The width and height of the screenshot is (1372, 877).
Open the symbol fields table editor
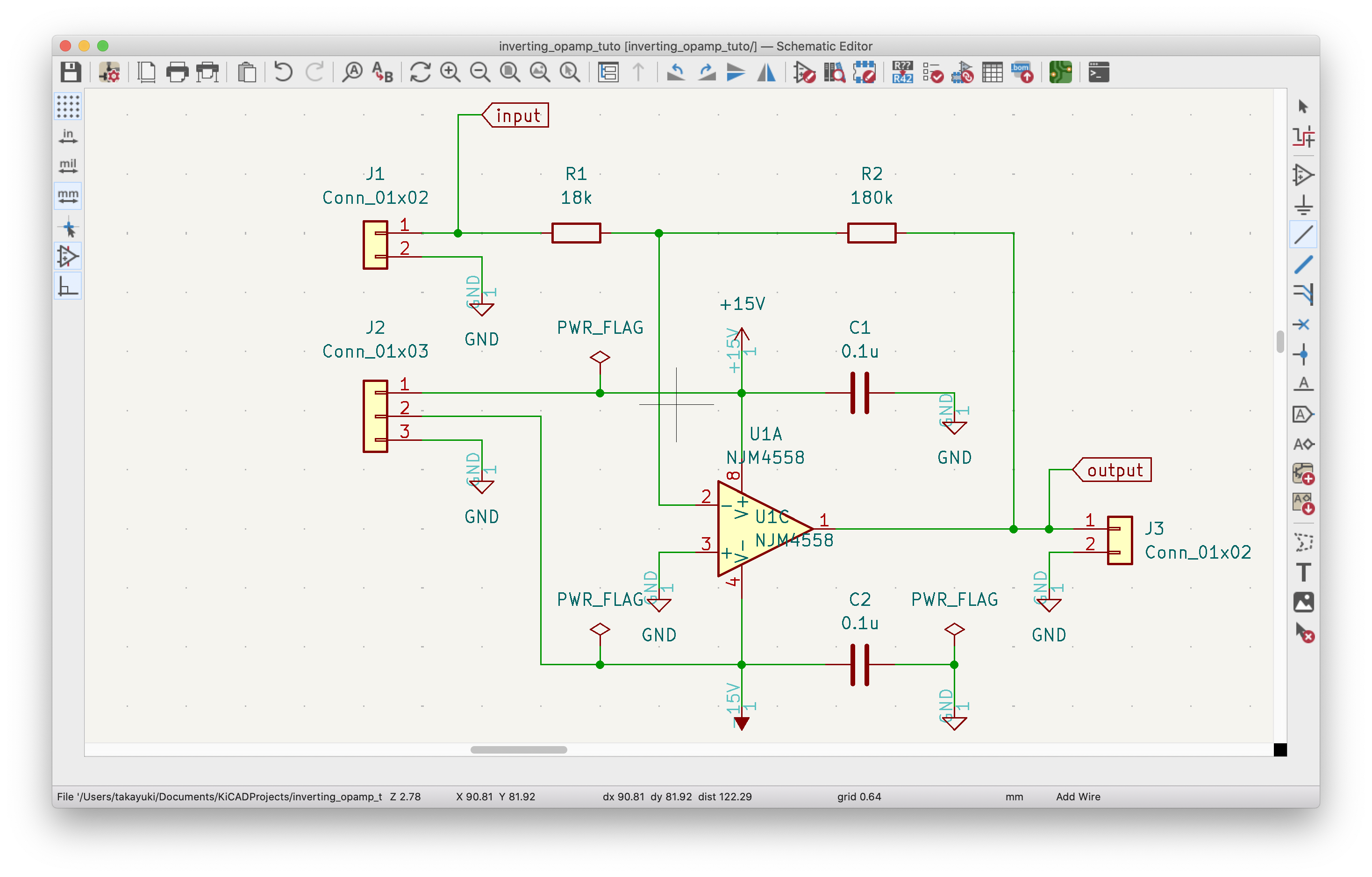tap(993, 72)
